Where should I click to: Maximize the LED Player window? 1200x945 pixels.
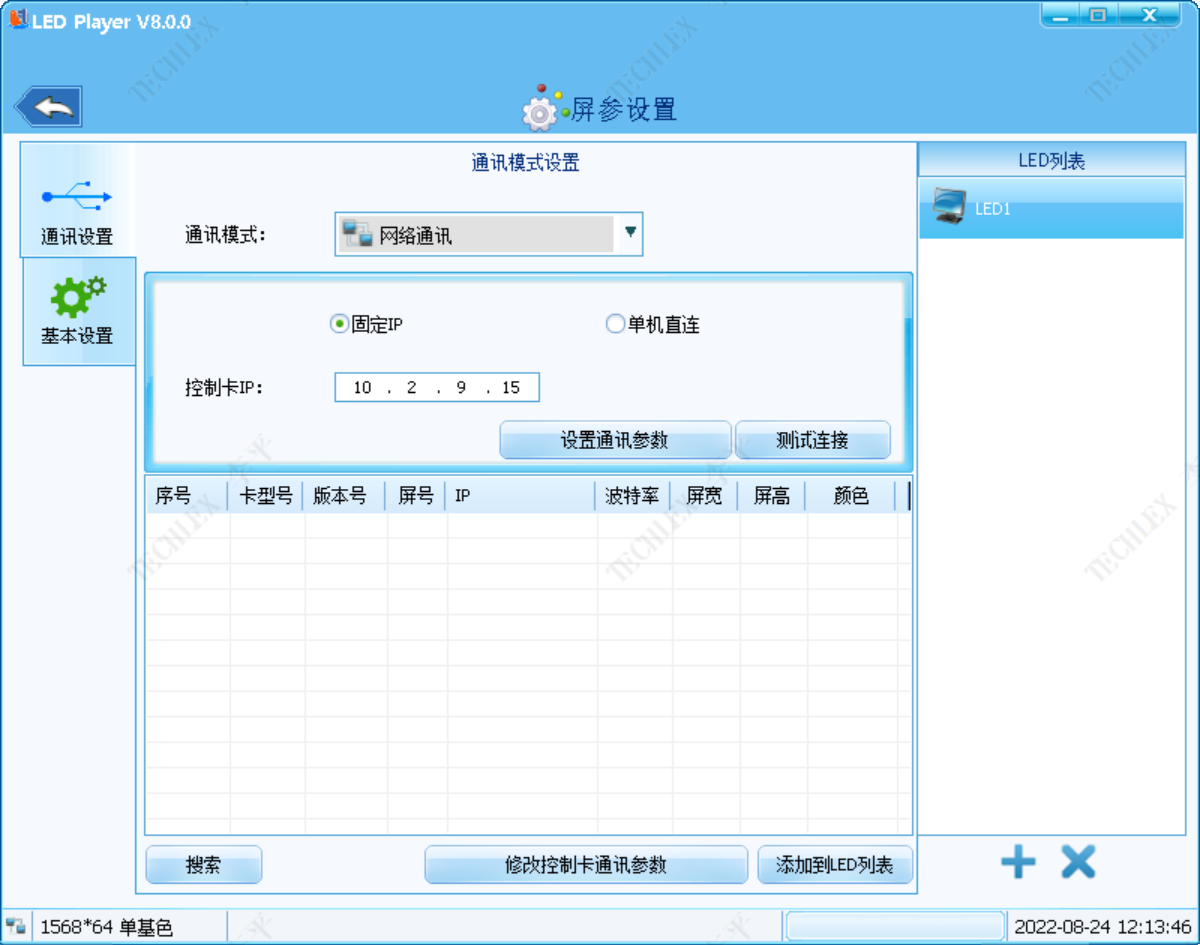[x=1098, y=15]
